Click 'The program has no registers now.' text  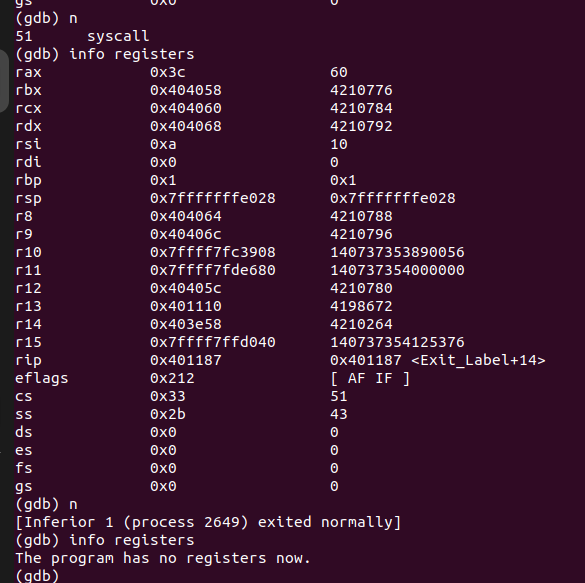click(163, 558)
